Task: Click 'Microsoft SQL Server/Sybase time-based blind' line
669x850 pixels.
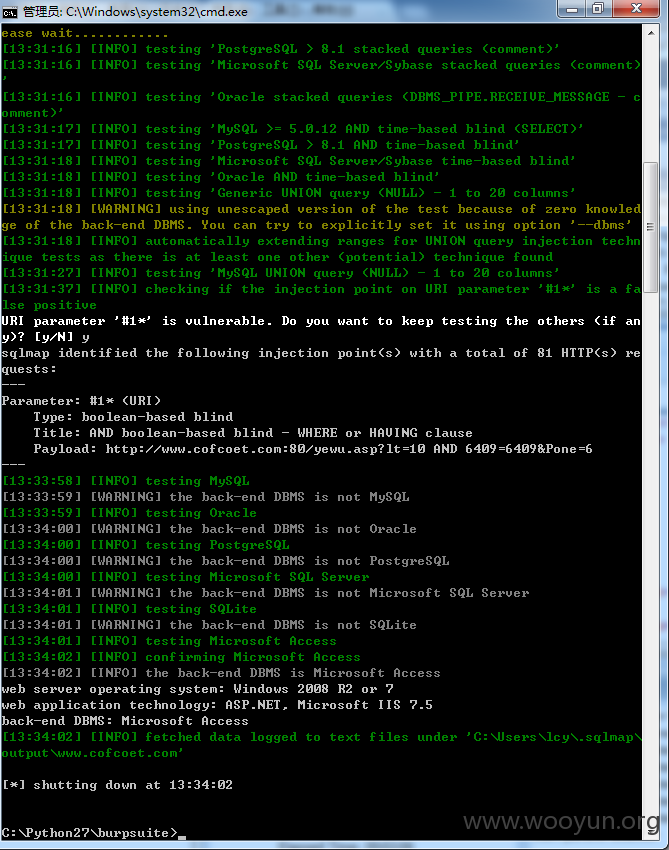Action: tap(289, 160)
